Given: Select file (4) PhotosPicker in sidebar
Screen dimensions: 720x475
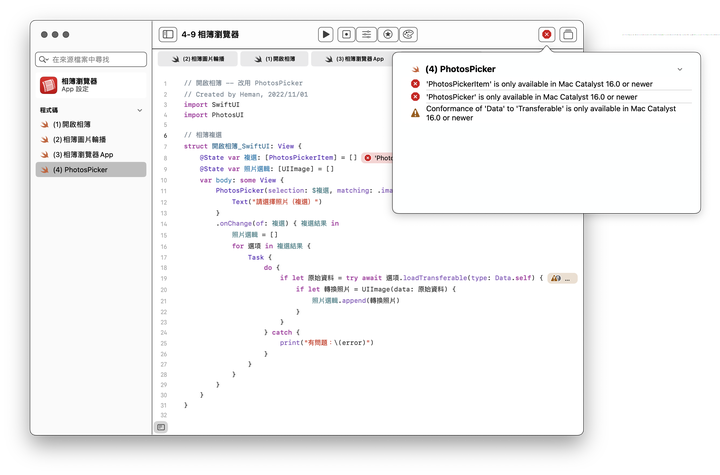Looking at the screenshot, I should tap(91, 170).
